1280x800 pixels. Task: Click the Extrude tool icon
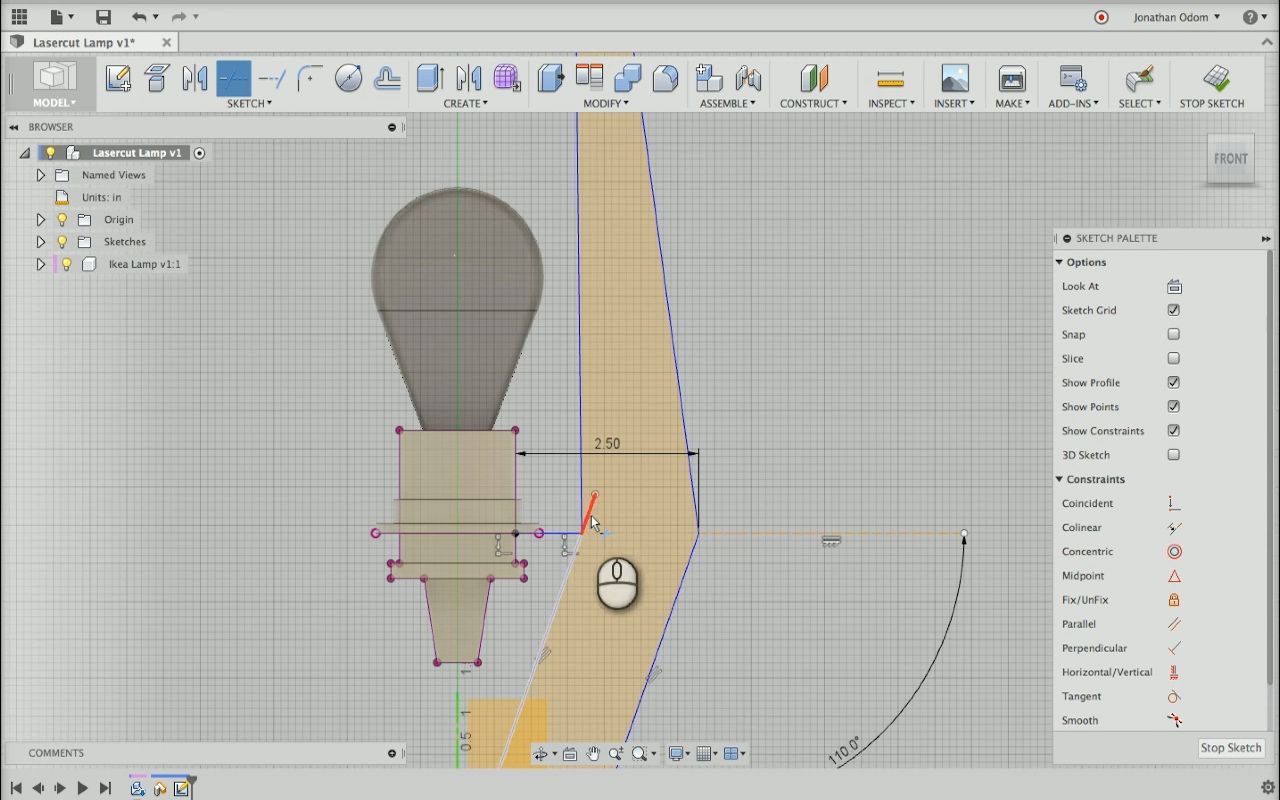pyautogui.click(x=430, y=78)
